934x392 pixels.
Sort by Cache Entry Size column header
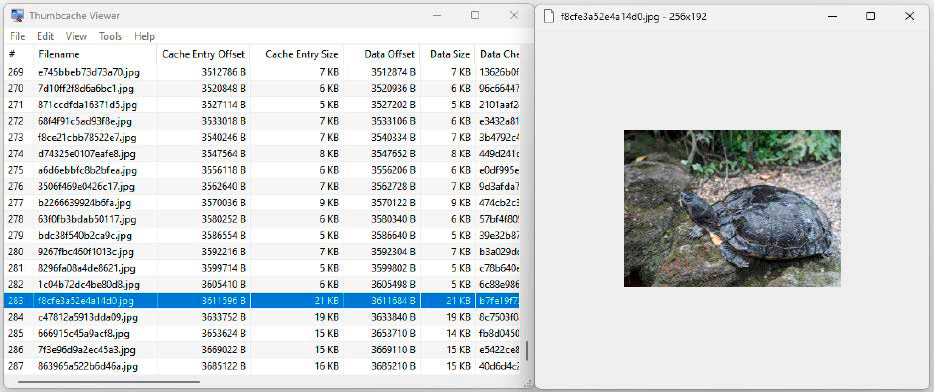297,54
